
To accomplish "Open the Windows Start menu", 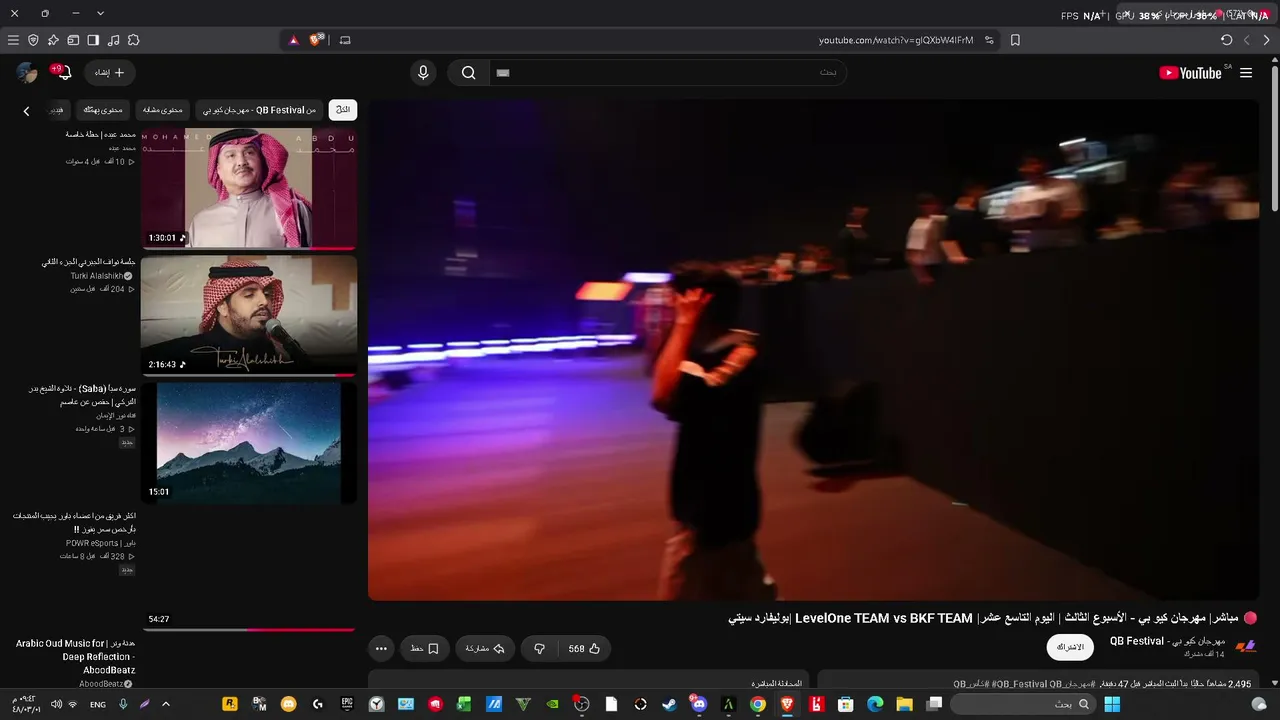I will pos(1112,704).
